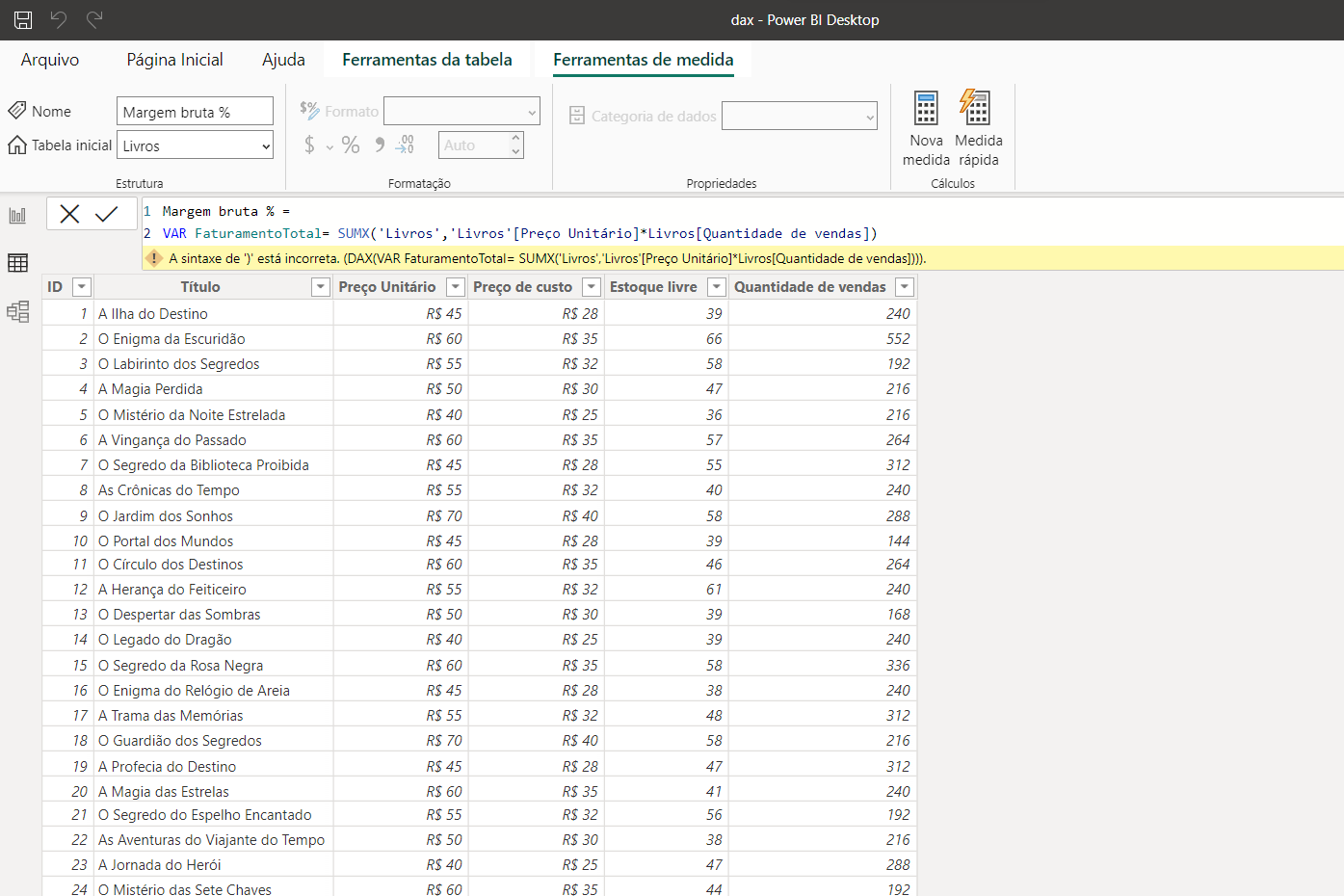Click the Título column header
The width and height of the screenshot is (1344, 896).
tap(200, 287)
